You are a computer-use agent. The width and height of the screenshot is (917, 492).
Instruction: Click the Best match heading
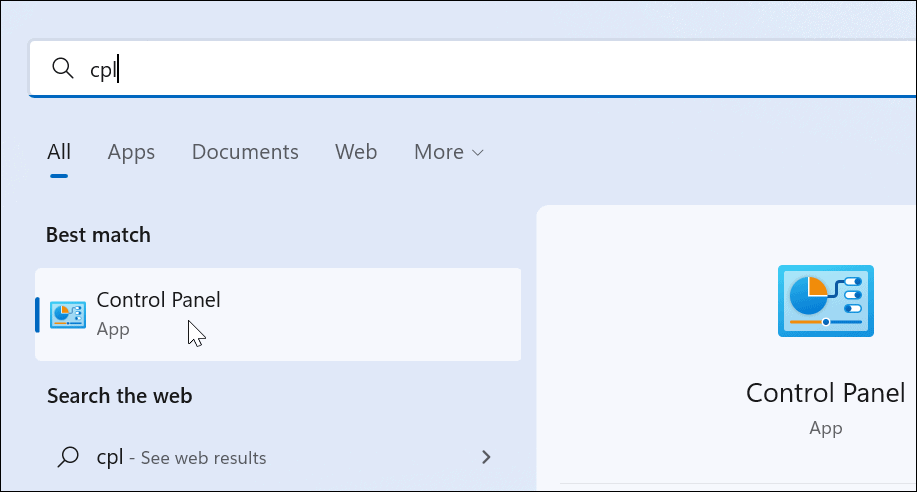[98, 235]
